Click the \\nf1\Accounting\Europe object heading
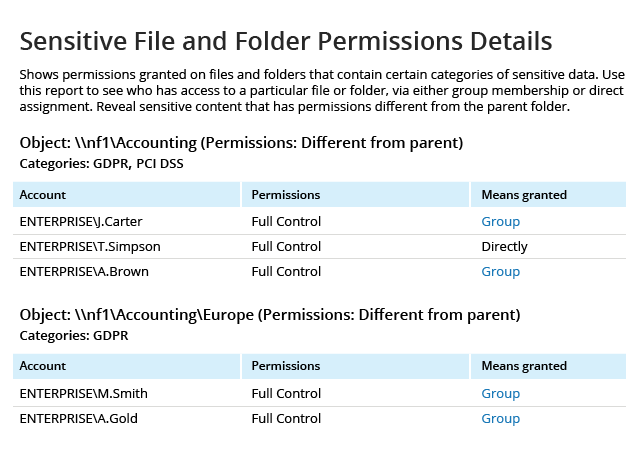Screen dimensions: 640x450 (x=270, y=315)
